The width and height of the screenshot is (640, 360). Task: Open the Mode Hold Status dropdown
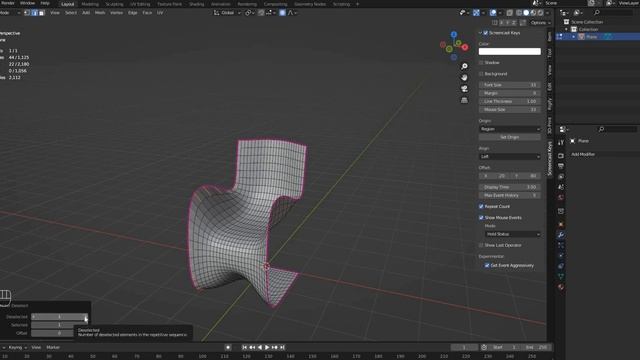coord(513,234)
